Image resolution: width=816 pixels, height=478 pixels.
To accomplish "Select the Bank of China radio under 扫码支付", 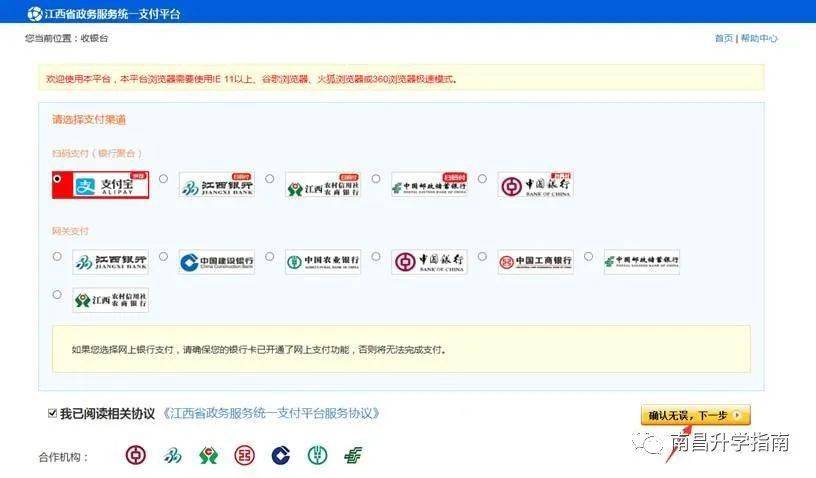I will tap(482, 179).
